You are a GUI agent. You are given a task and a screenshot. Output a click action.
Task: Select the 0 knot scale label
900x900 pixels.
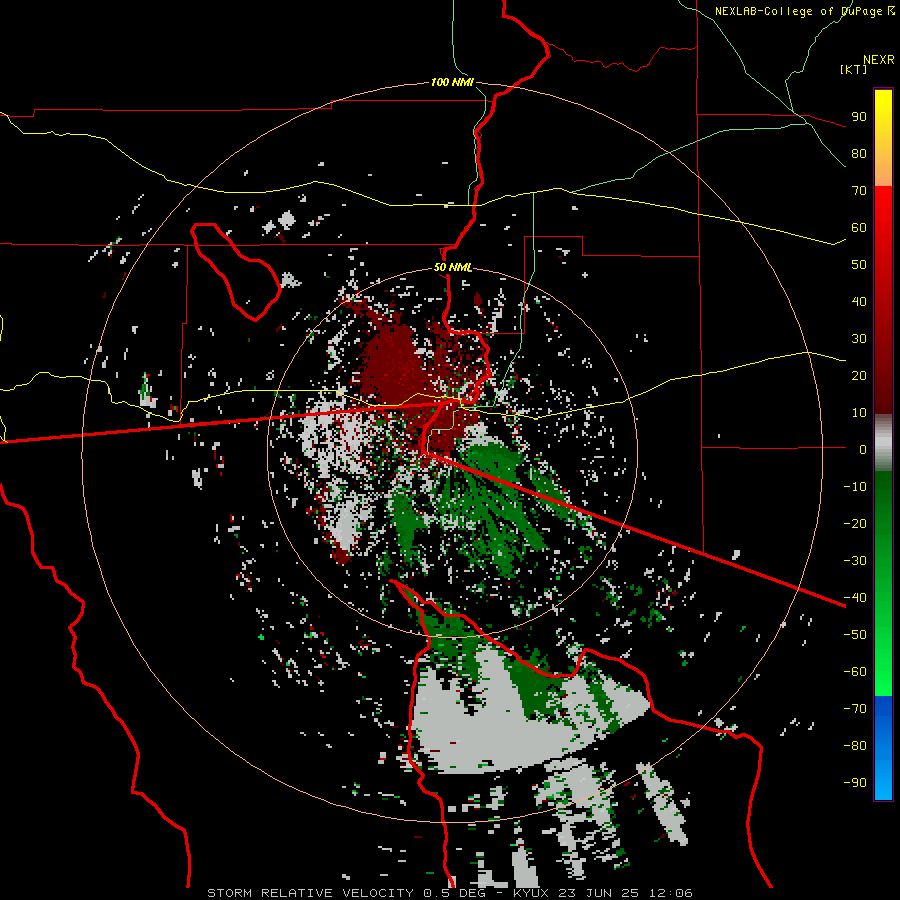tap(863, 449)
